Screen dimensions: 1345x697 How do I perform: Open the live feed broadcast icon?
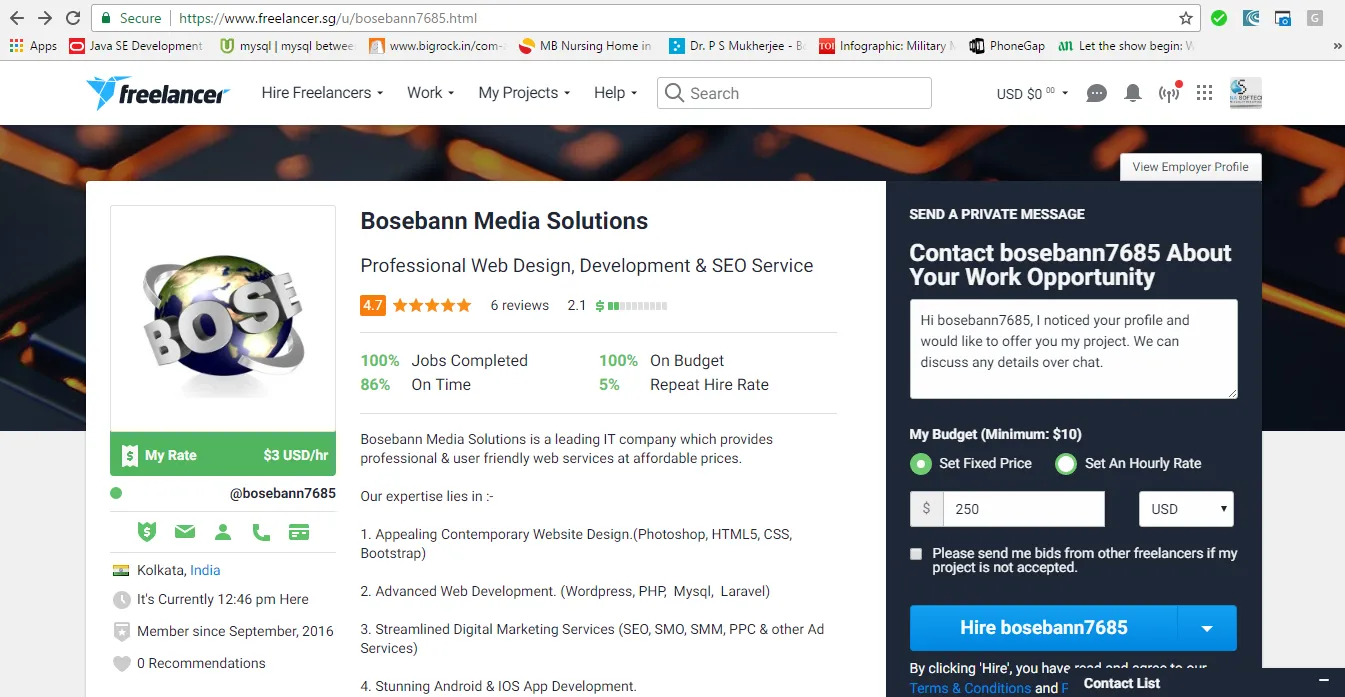tap(1169, 93)
